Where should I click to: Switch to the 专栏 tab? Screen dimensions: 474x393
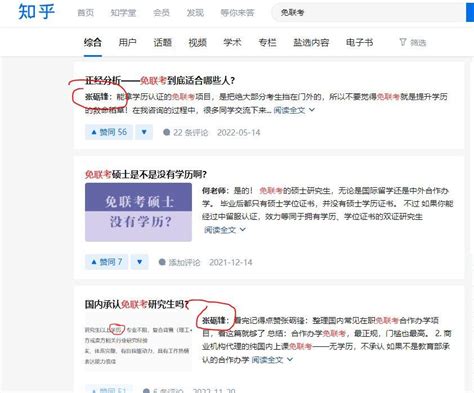tap(267, 43)
